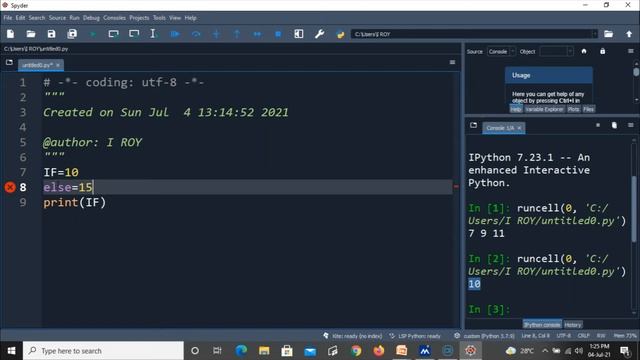The width and height of the screenshot is (640, 360).
Task: Open the Tools menu
Action: pyautogui.click(x=160, y=18)
